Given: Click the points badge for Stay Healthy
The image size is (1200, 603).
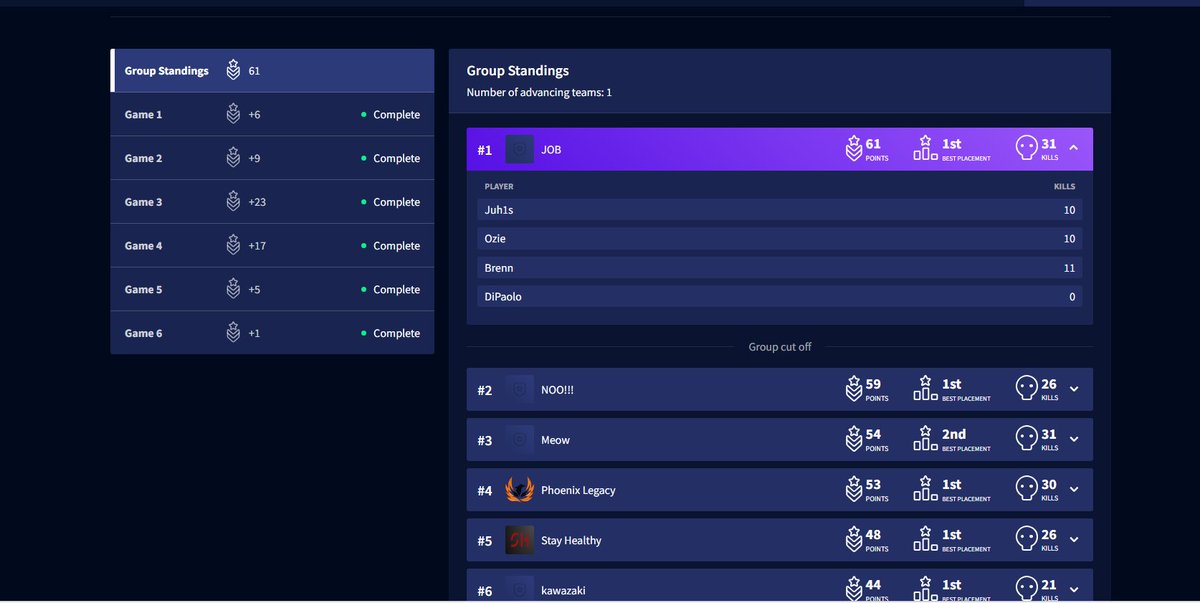Looking at the screenshot, I should point(853,538).
